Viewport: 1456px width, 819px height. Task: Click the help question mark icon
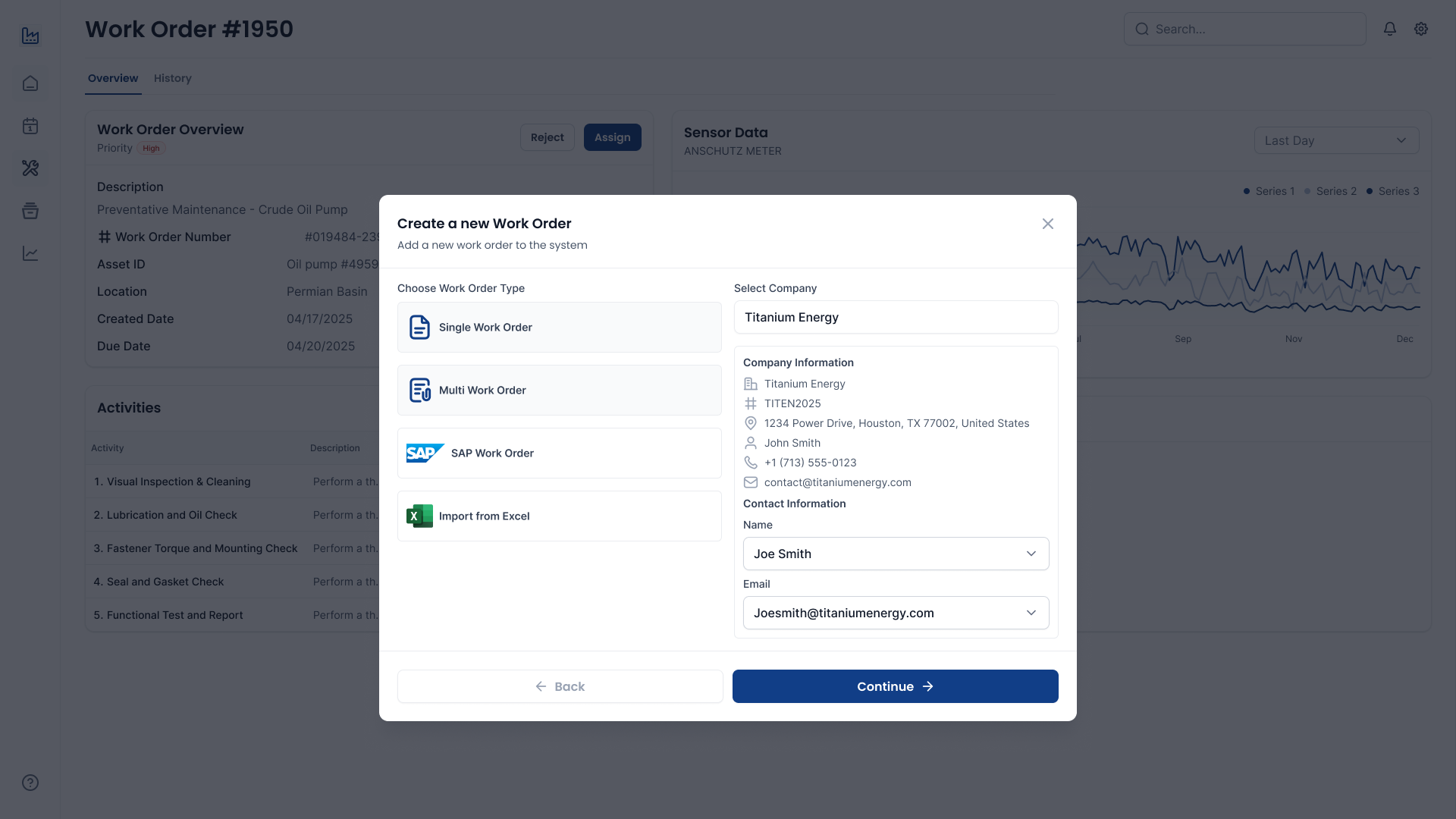click(x=29, y=782)
